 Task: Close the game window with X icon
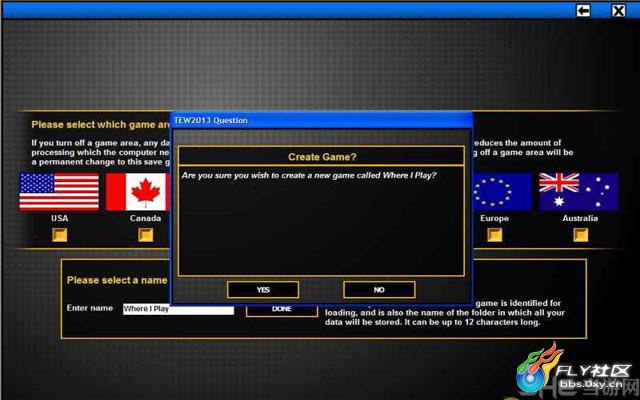(618, 10)
